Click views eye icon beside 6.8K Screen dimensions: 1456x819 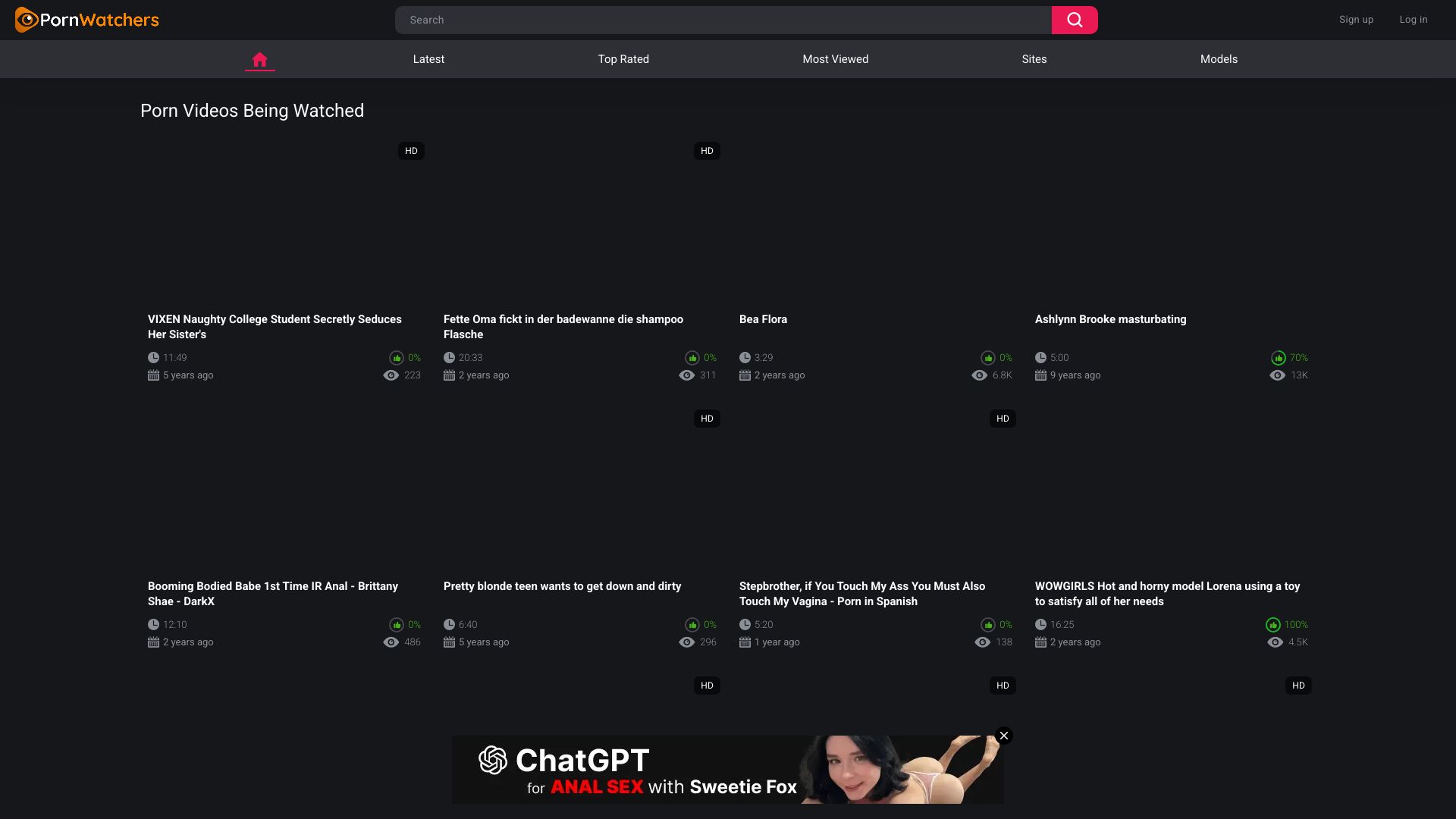(x=980, y=375)
